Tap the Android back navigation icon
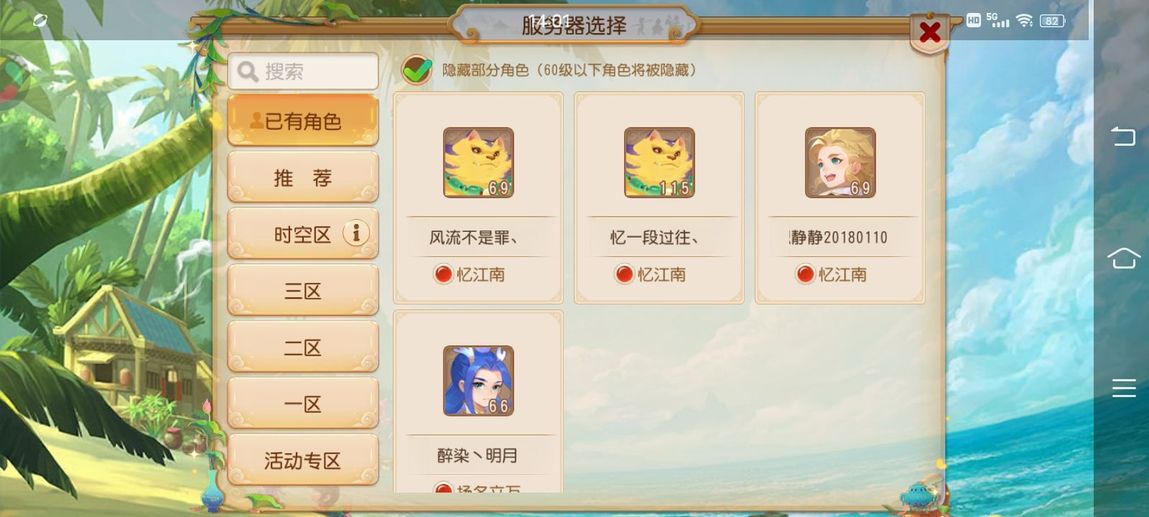Viewport: 1149px width, 517px height. click(1123, 135)
